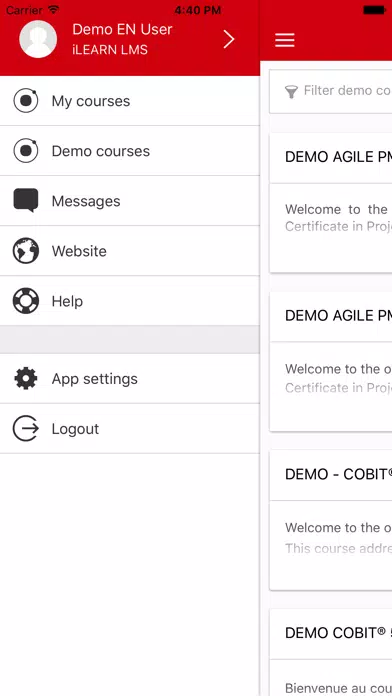Screen dimensions: 392x696
Task: Click the Carrier status label
Action: [x=24, y=10]
